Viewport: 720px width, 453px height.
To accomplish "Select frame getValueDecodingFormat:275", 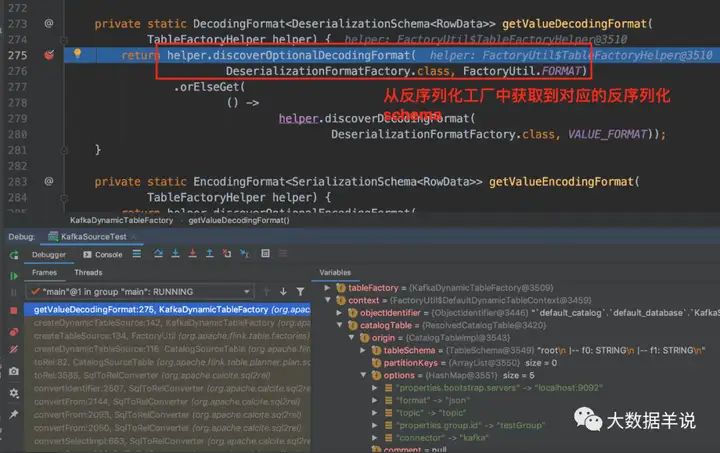I will point(168,310).
